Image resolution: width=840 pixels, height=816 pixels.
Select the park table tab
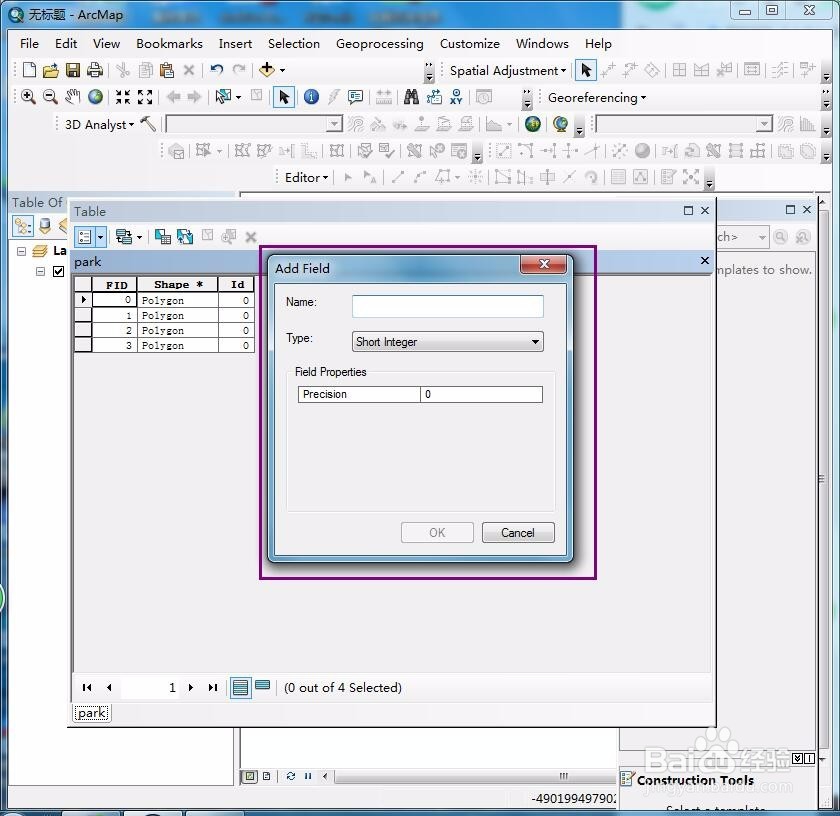click(92, 713)
